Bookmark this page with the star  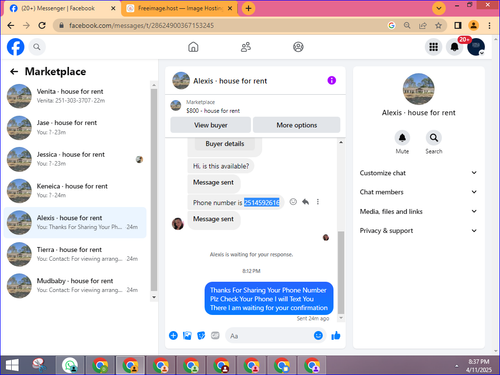(x=438, y=25)
